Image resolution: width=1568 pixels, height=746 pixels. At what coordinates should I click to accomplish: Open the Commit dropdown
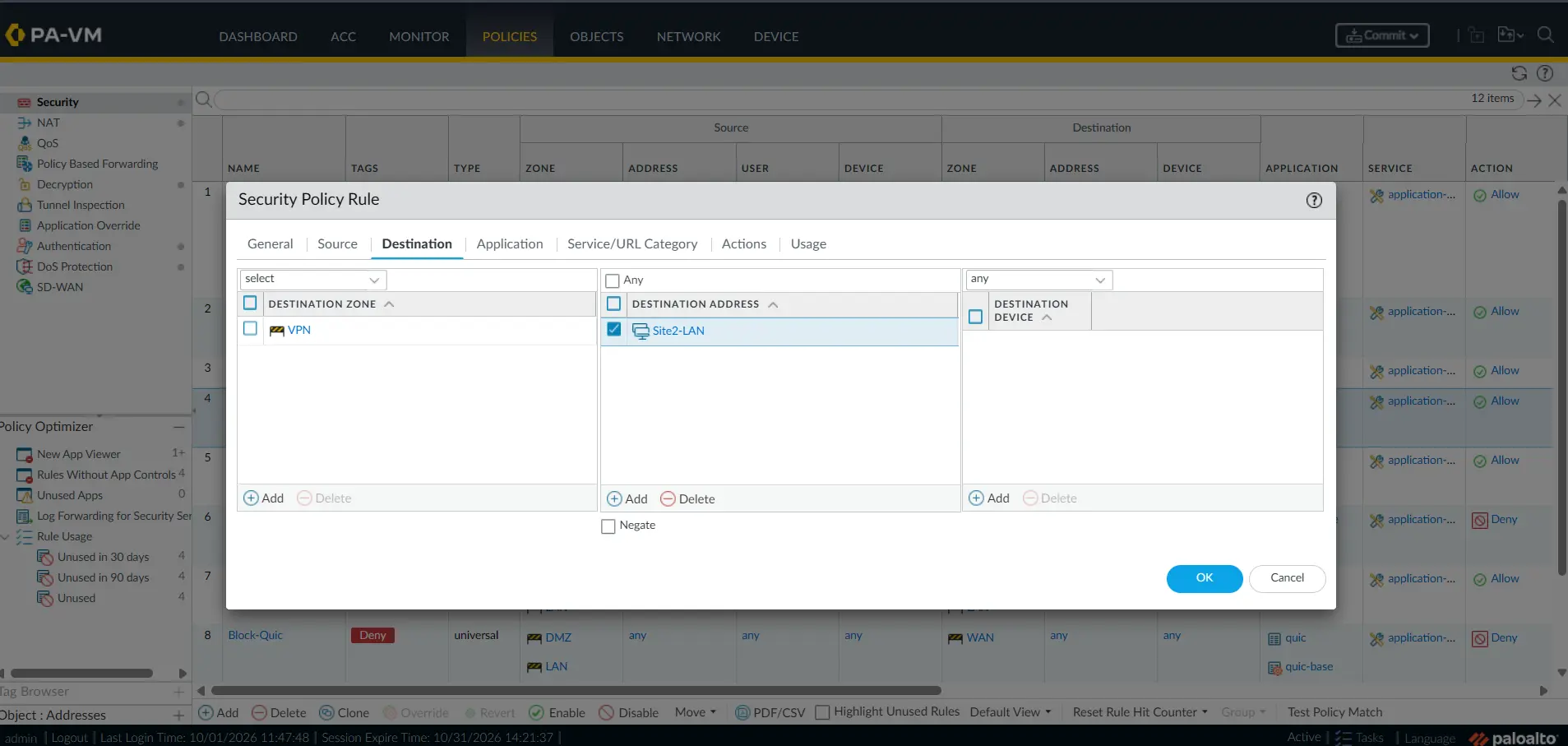click(1382, 35)
